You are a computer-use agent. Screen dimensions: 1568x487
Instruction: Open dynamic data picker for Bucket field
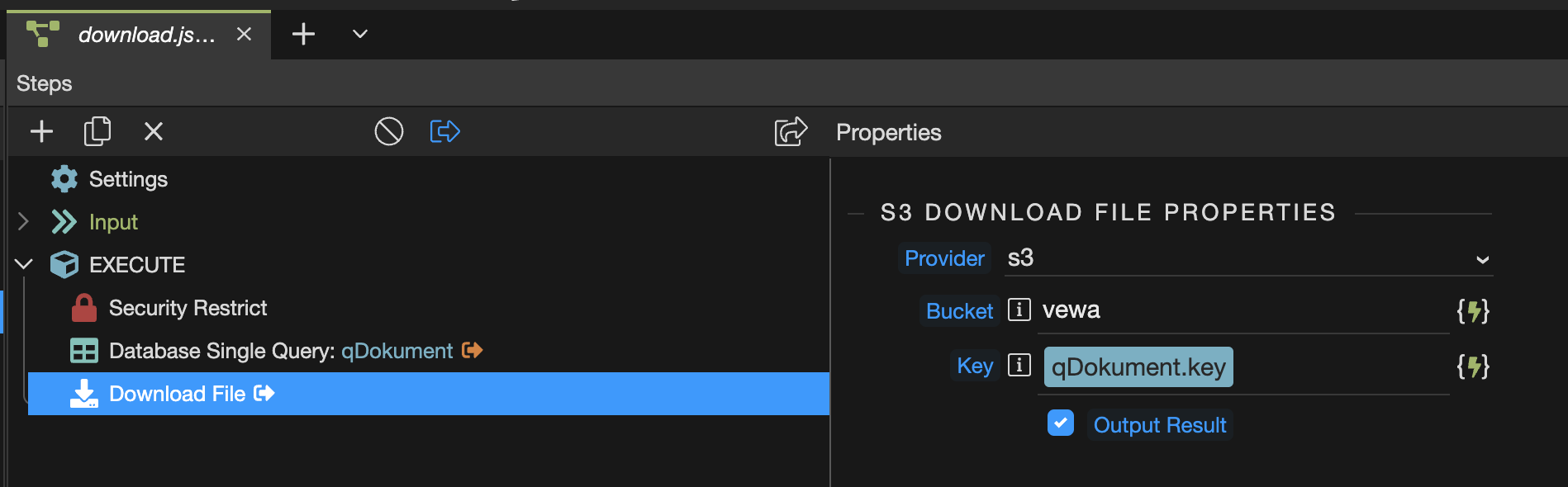pos(1473,311)
